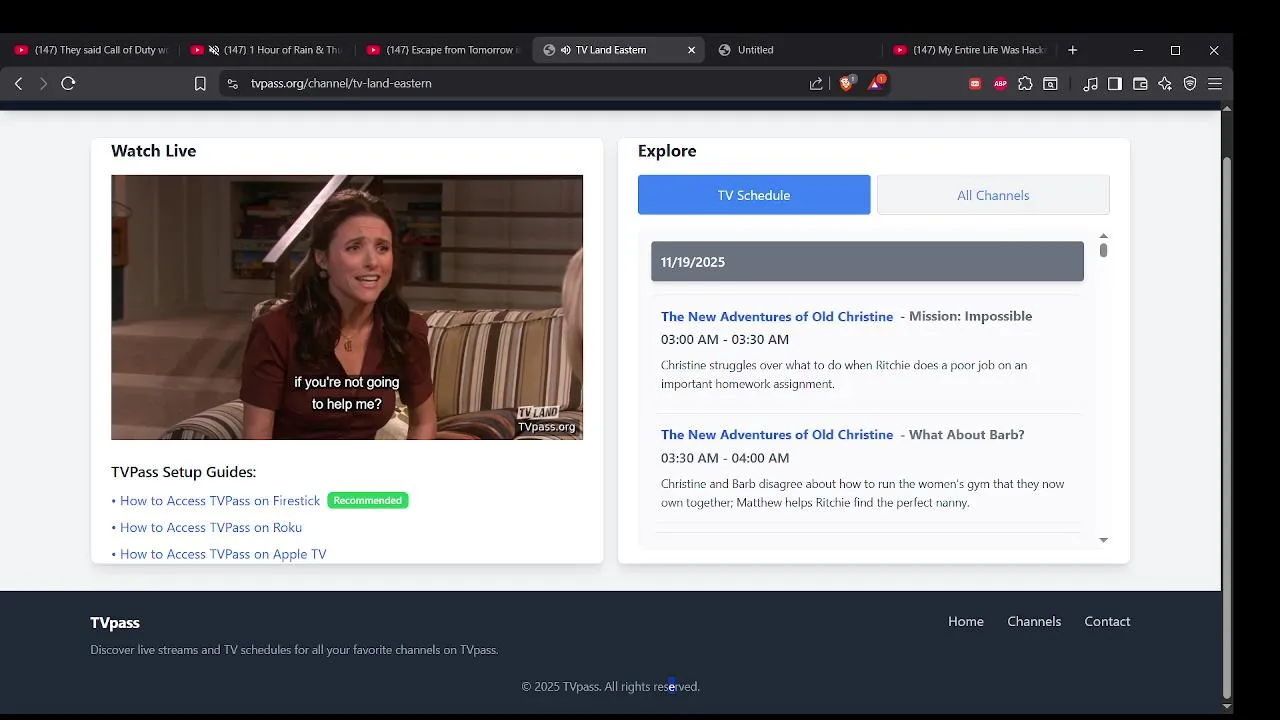Switch to My Entire Life Was Hacked tab
The image size is (1280, 720).
[969, 50]
